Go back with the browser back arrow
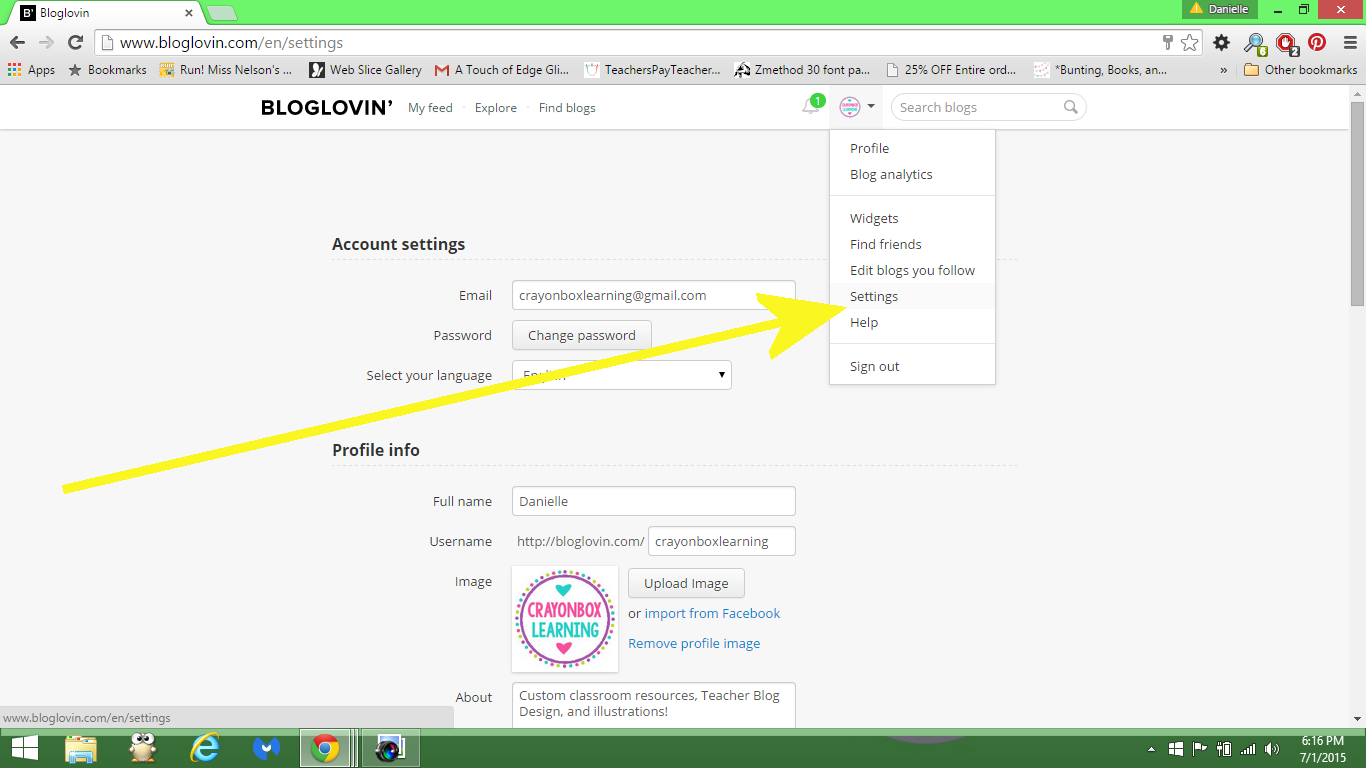The image size is (1366, 768). pos(17,42)
